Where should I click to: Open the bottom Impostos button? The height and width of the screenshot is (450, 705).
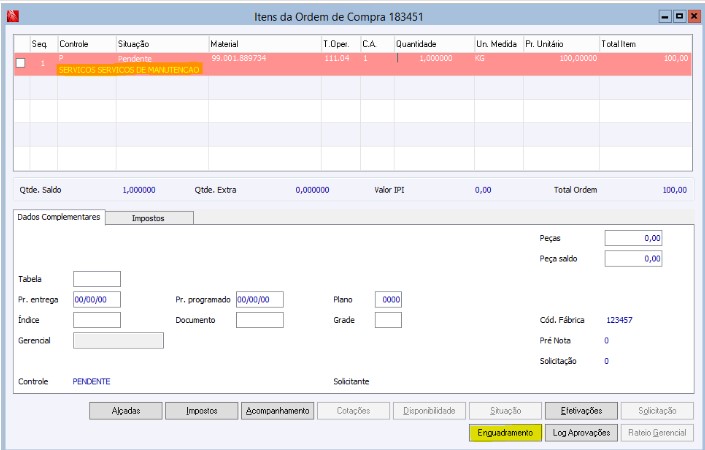[201, 410]
